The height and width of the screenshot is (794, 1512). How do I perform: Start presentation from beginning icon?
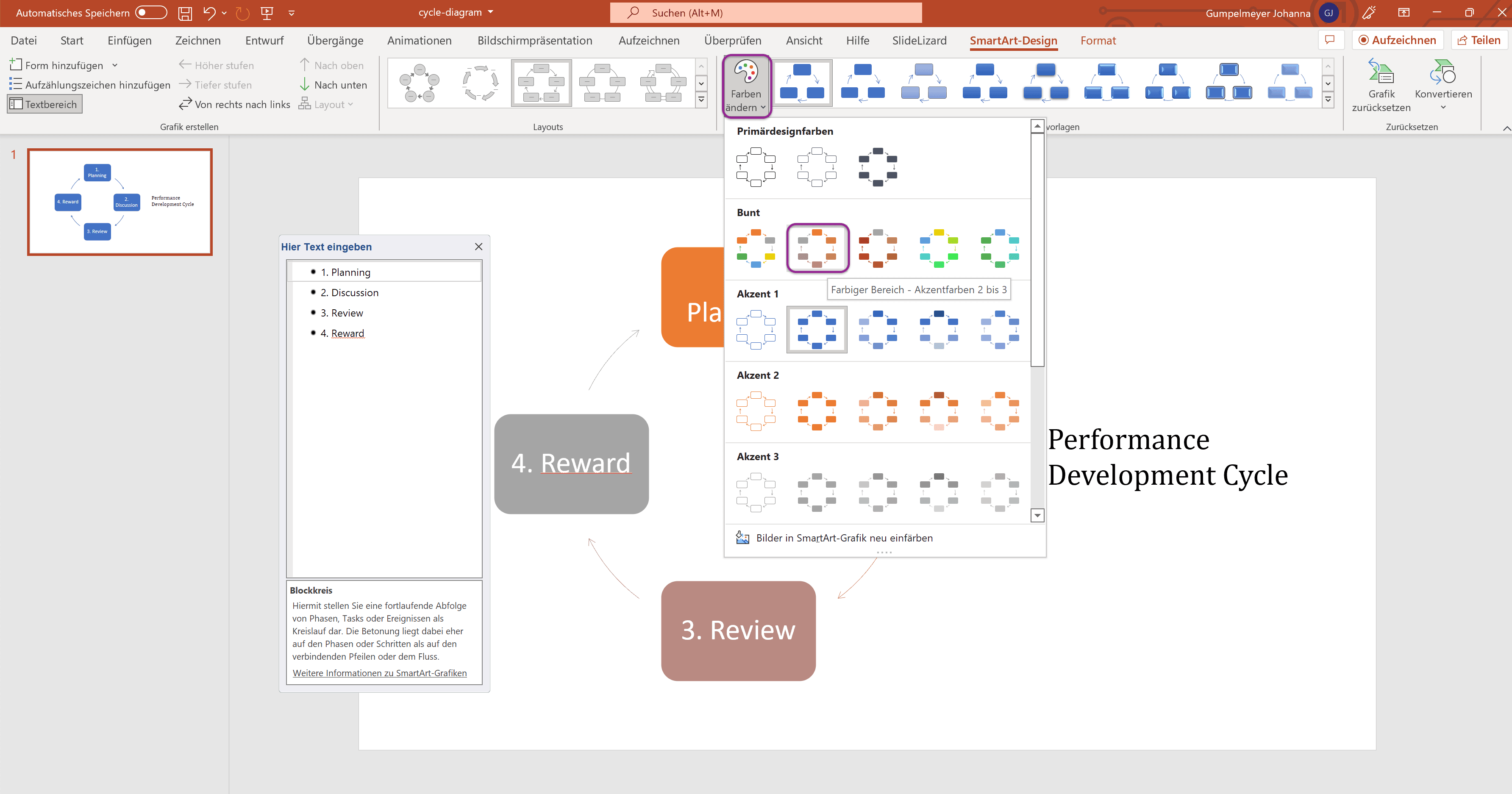pos(267,13)
